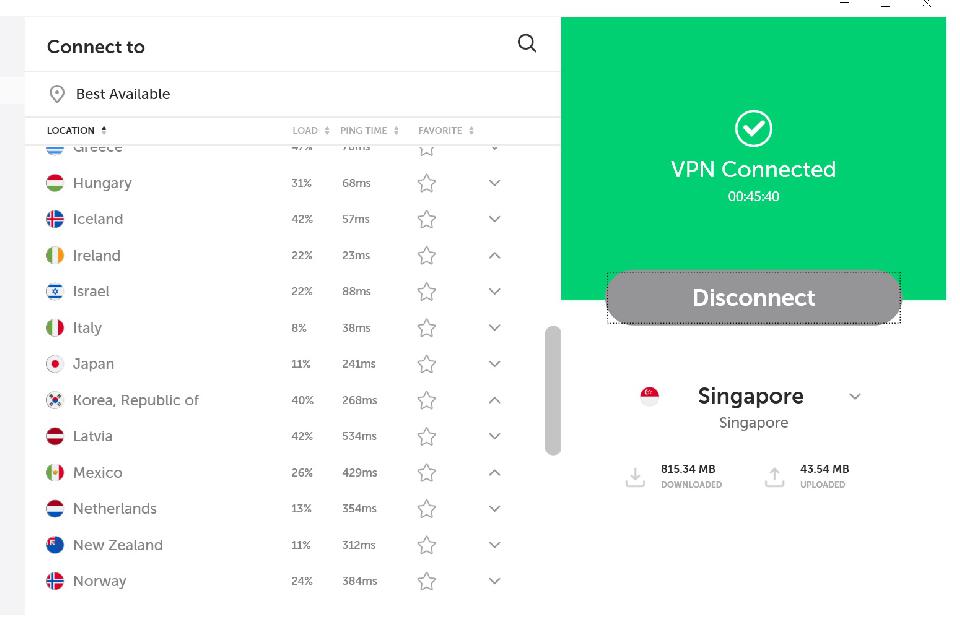The image size is (960, 641).
Task: Mark Norway as a favorite
Action: [x=427, y=581]
